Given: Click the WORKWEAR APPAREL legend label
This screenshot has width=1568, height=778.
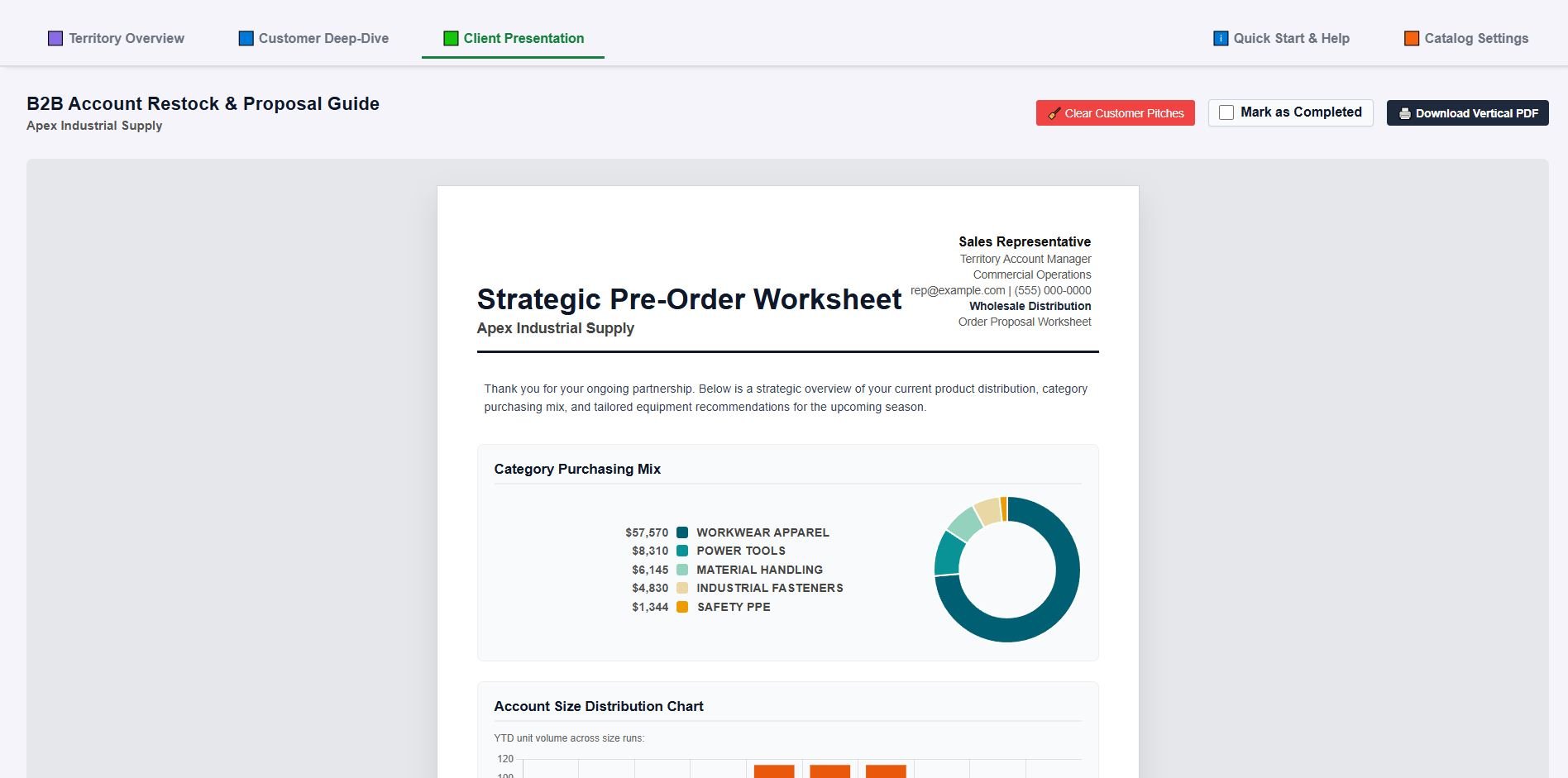Looking at the screenshot, I should [762, 532].
